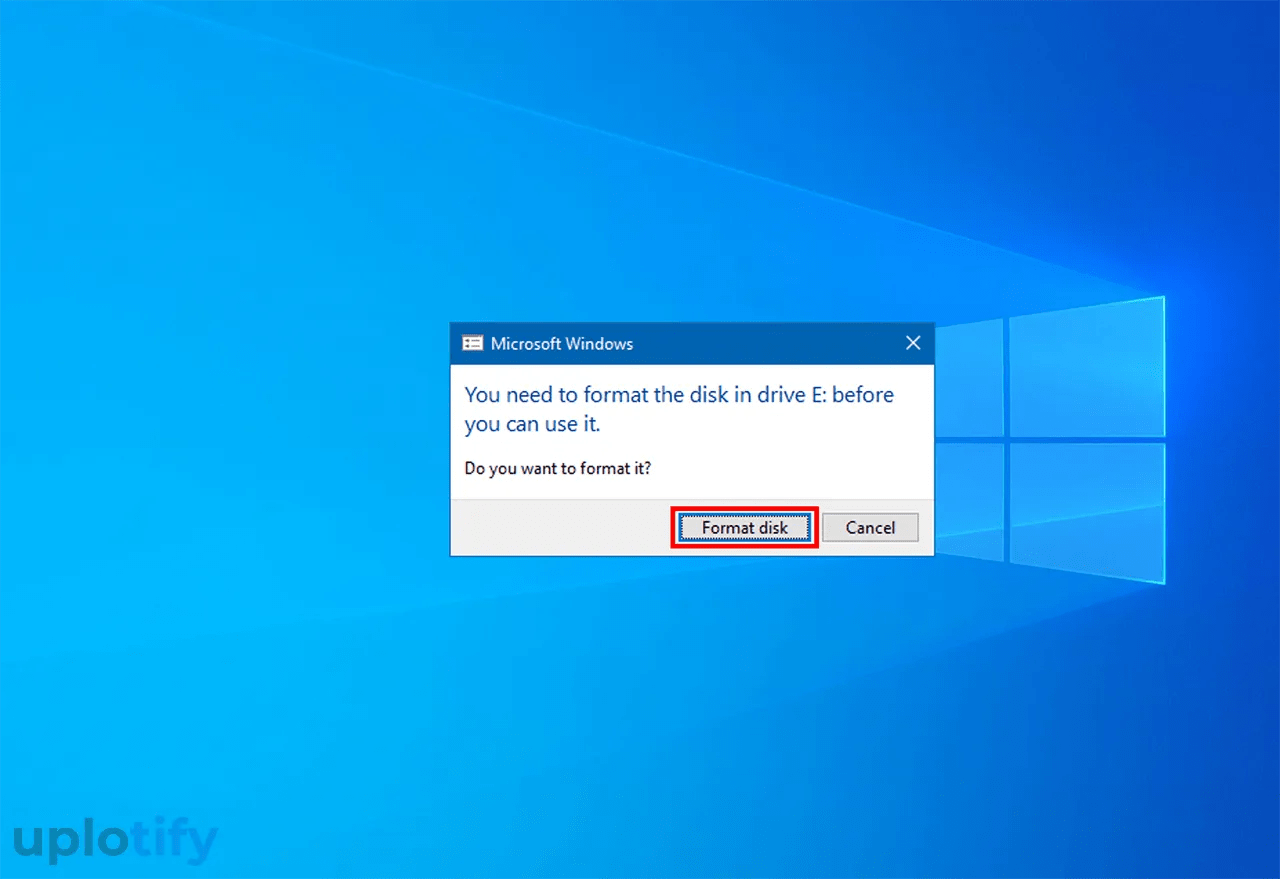Close the Microsoft Windows dialog
1280x879 pixels.
coord(913,343)
